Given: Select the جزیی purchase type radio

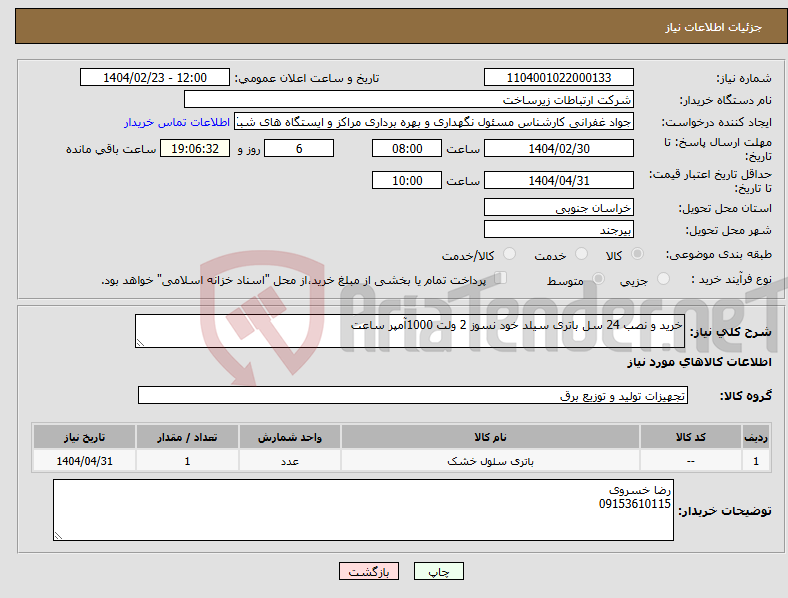Looking at the screenshot, I should (x=663, y=279).
